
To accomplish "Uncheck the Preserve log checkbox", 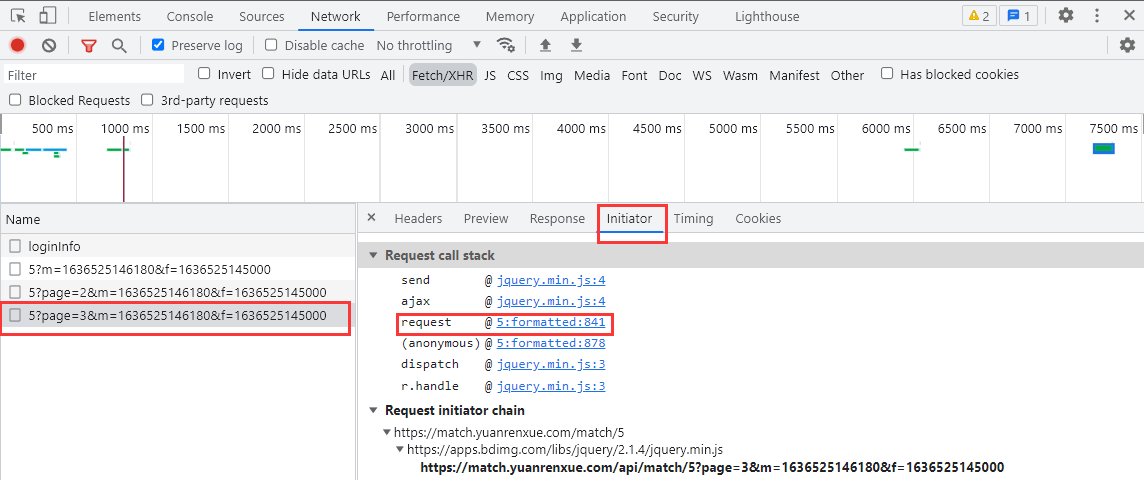I will (x=158, y=46).
